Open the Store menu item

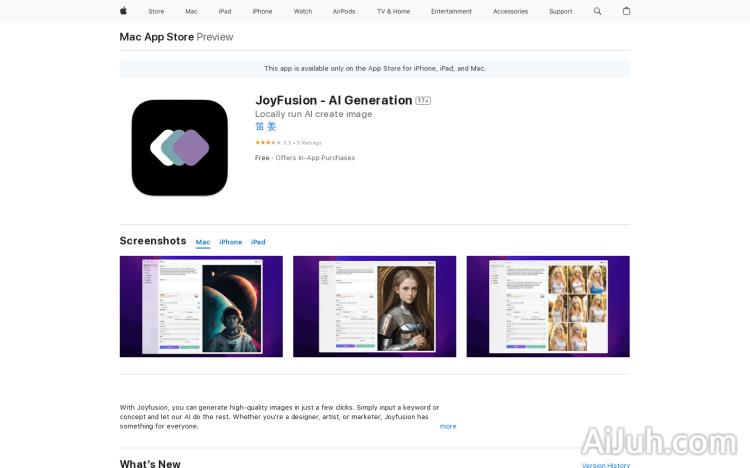click(156, 11)
